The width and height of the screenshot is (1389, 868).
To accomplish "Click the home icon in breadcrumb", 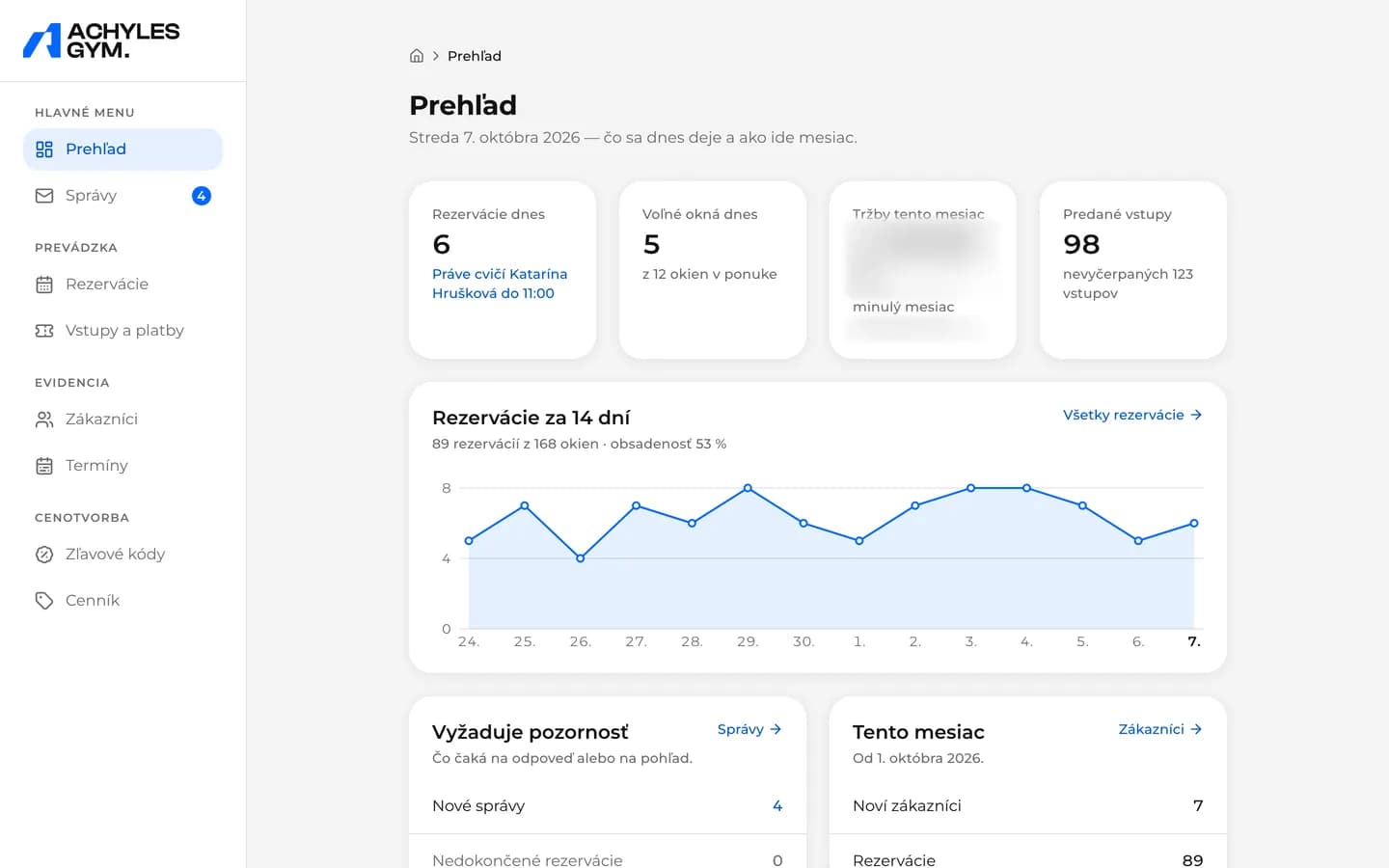I will pyautogui.click(x=417, y=56).
